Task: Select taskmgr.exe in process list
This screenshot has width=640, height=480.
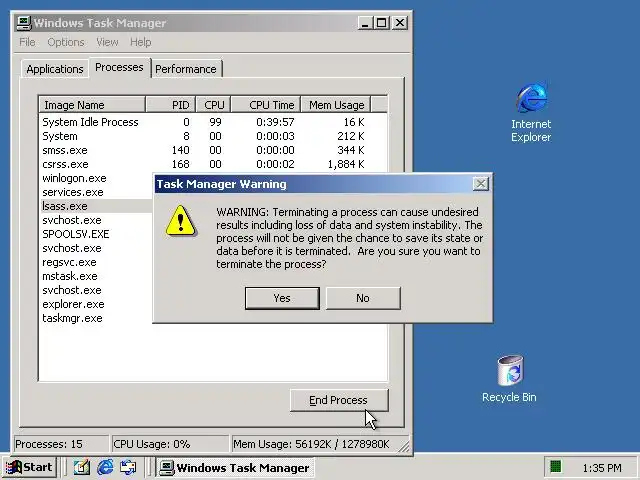Action: pyautogui.click(x=72, y=318)
